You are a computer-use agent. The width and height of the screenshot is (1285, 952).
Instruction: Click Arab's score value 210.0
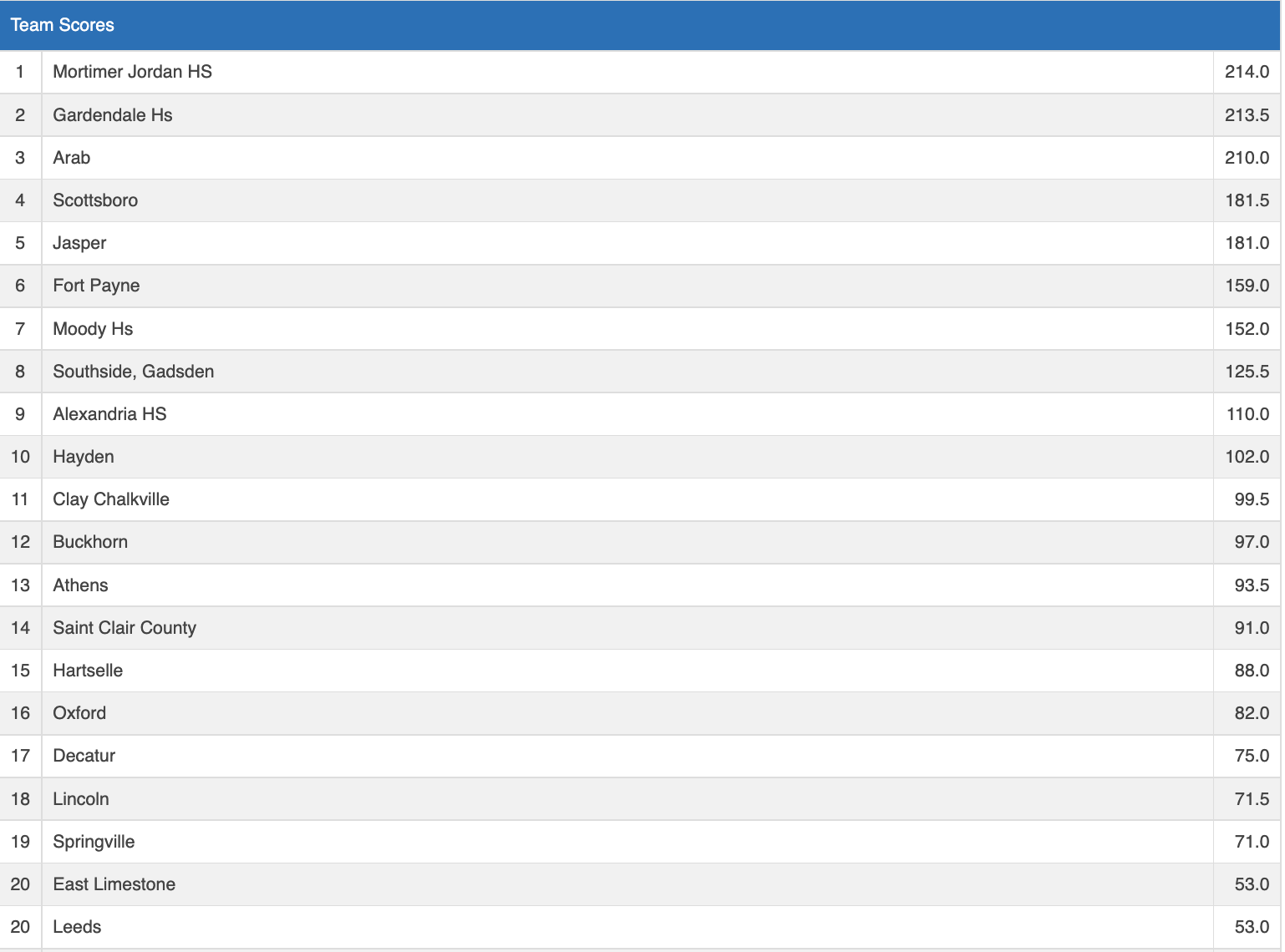click(x=1247, y=158)
